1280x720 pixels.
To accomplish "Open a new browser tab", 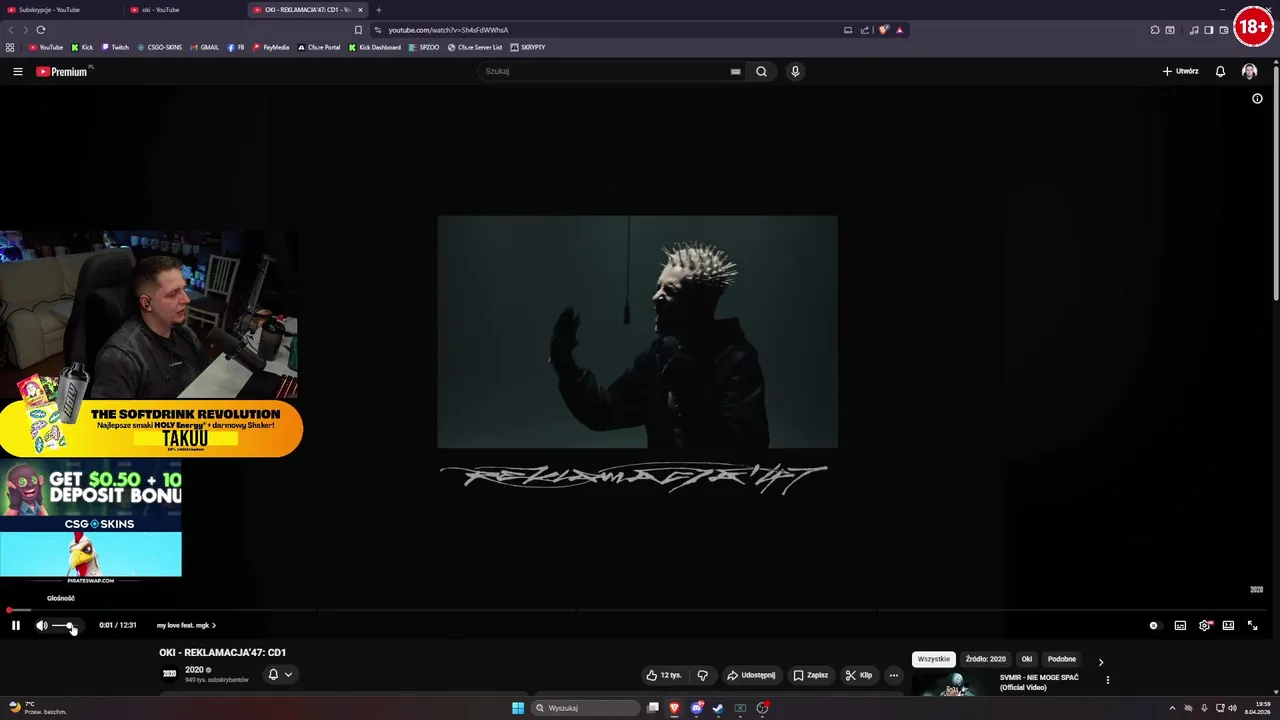I will click(x=379, y=10).
